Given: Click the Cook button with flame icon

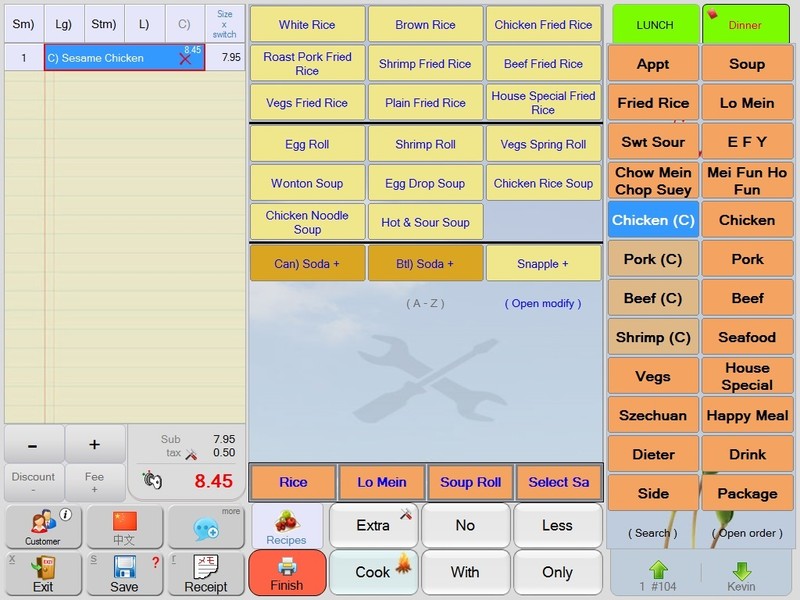Looking at the screenshot, I should coord(373,572).
